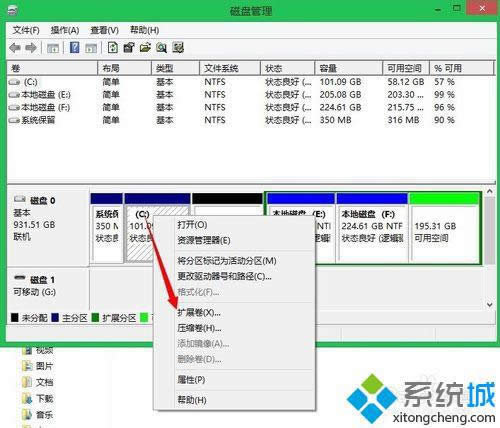Click the magnifier search toolbar icon
Image resolution: width=500 pixels, height=428 pixels.
point(161,48)
